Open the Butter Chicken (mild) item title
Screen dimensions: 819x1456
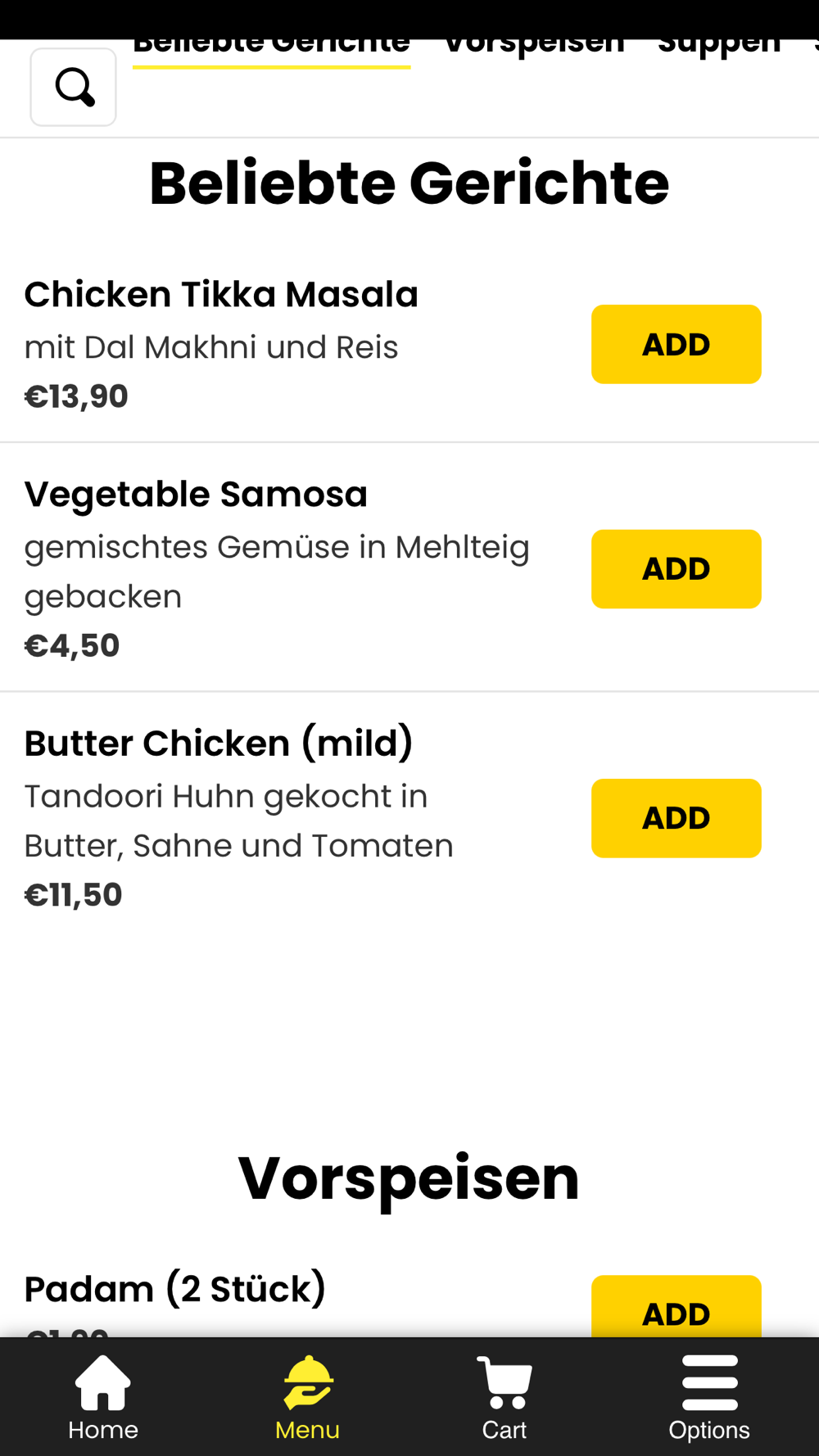(x=219, y=744)
